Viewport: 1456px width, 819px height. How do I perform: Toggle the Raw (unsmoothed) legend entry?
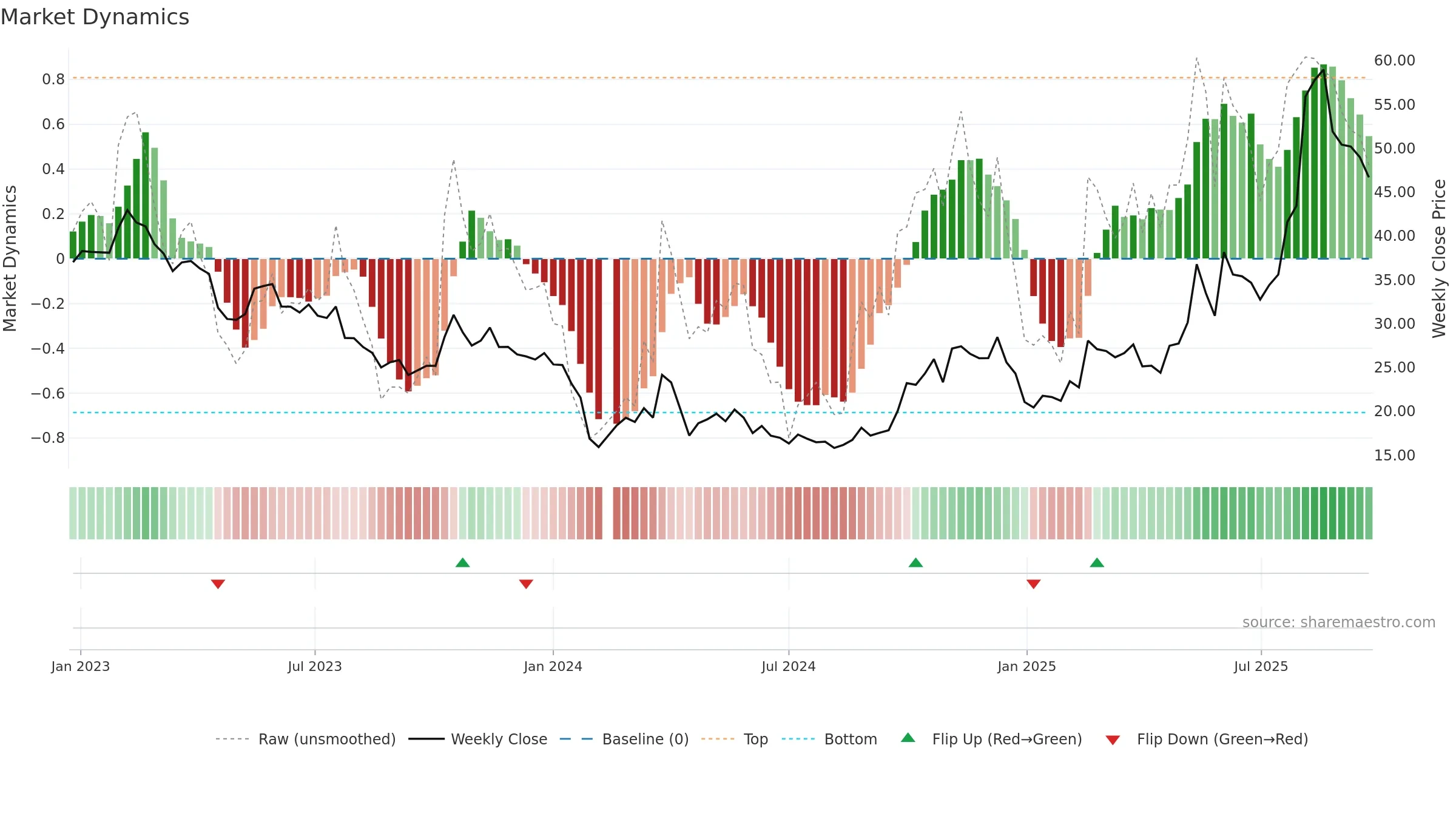306,739
